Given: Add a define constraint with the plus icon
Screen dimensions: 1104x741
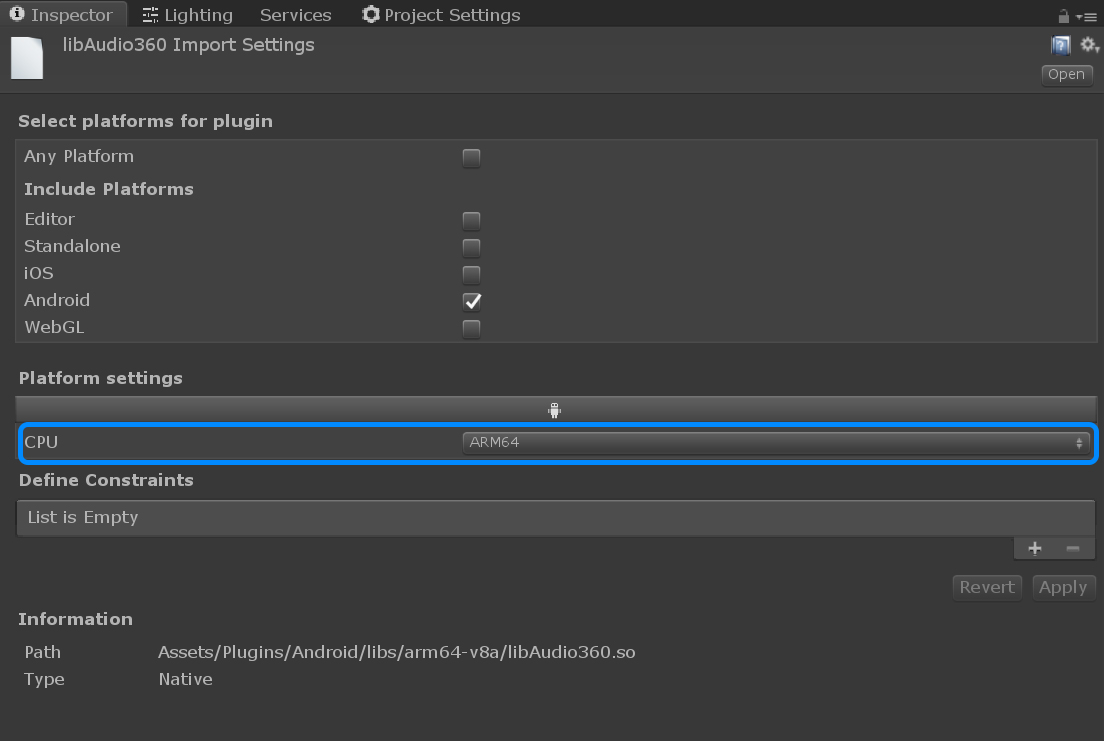Looking at the screenshot, I should coord(1035,548).
